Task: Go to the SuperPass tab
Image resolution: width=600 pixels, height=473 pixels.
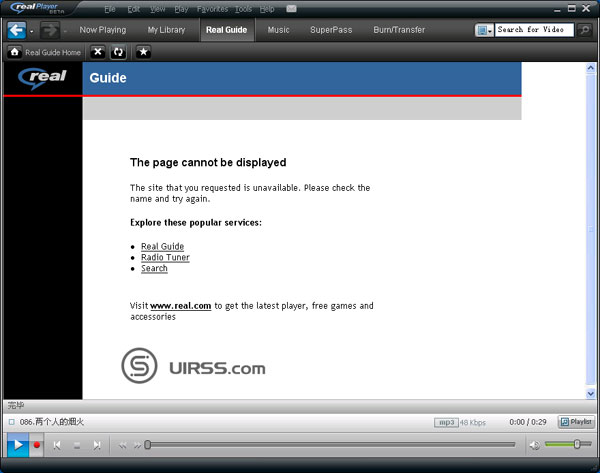Action: 331,30
